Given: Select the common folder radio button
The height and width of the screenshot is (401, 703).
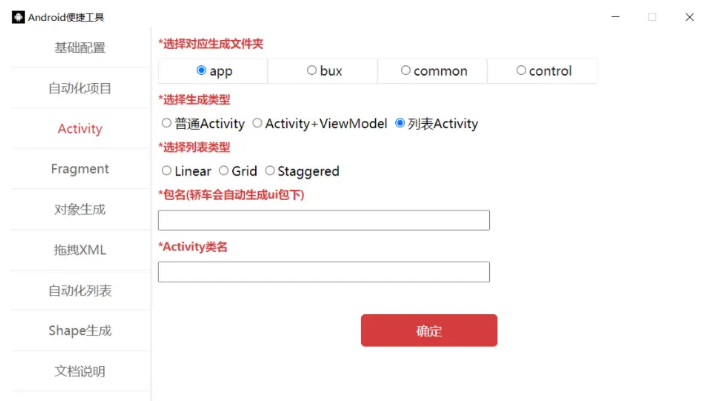Looking at the screenshot, I should [405, 70].
